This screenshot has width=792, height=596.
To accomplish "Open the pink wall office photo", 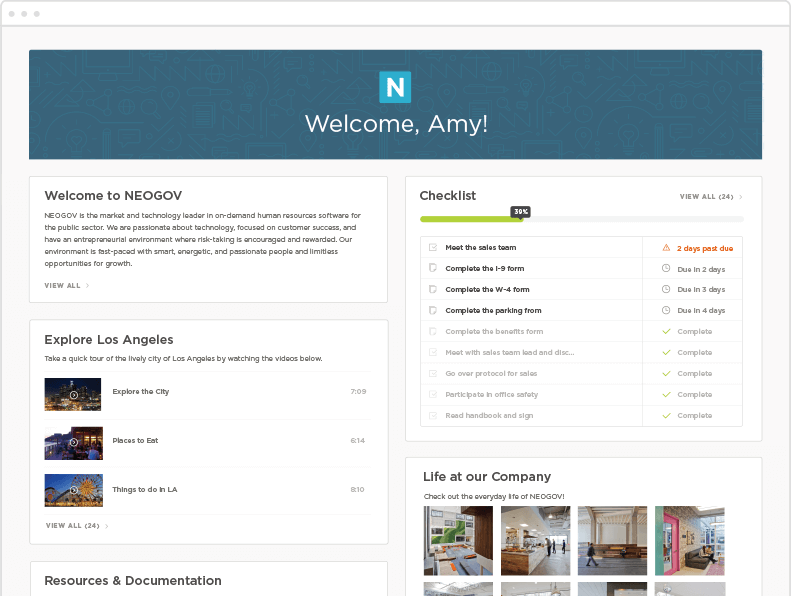I will click(x=689, y=540).
